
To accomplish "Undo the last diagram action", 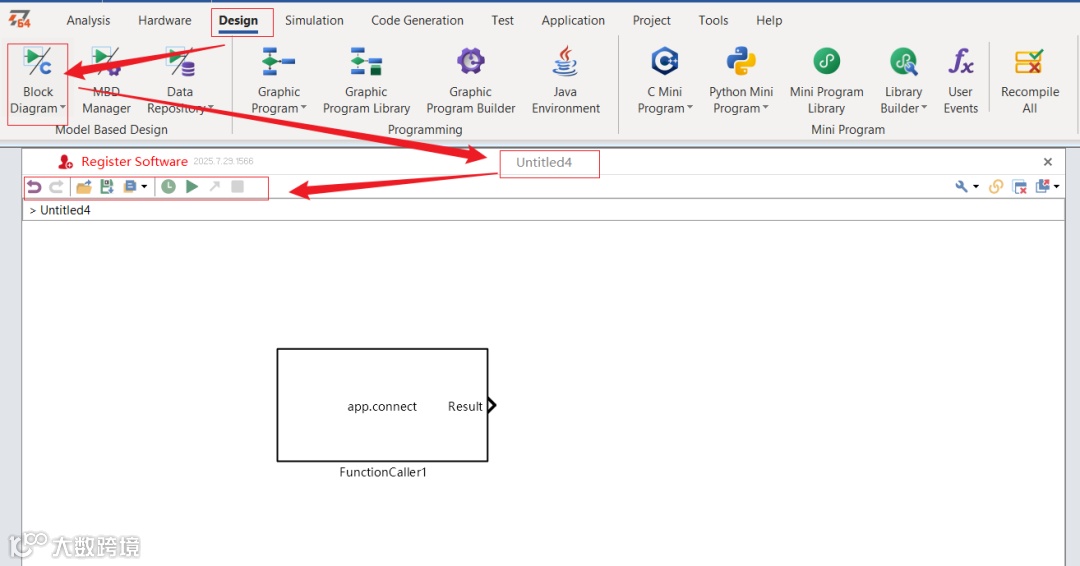I will click(34, 187).
